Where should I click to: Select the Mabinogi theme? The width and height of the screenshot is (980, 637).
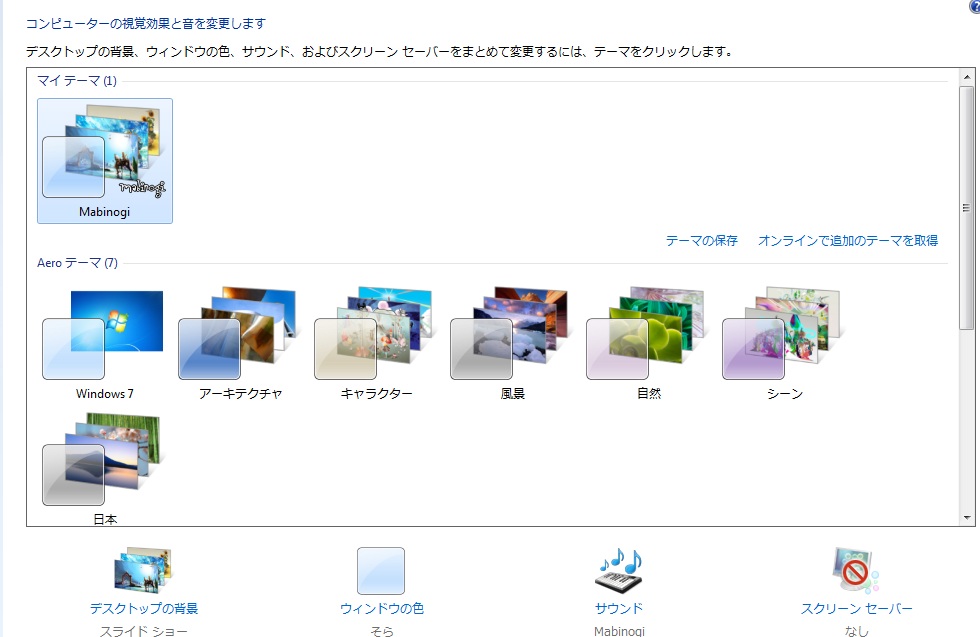point(105,161)
